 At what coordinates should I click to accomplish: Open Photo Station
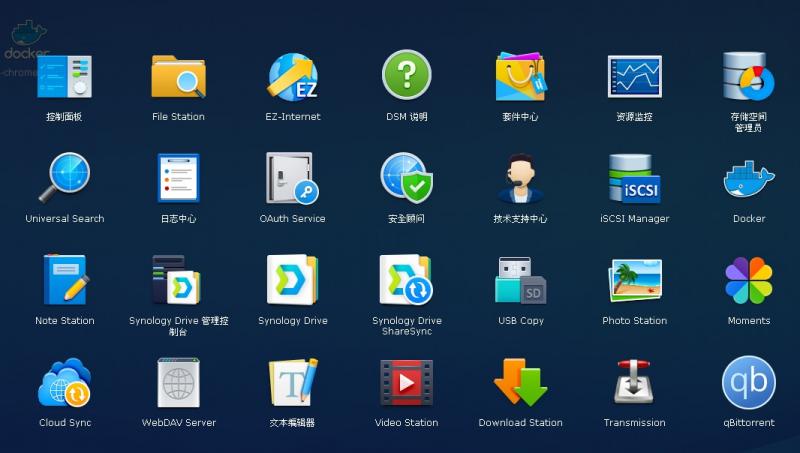click(635, 280)
